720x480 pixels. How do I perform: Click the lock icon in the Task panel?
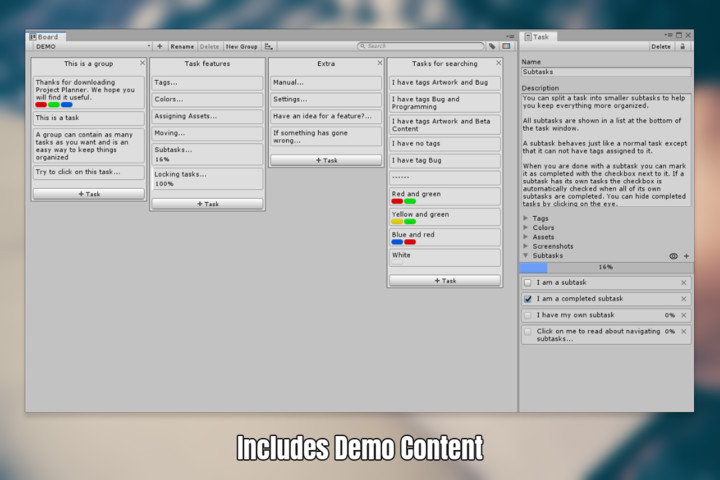tap(683, 46)
